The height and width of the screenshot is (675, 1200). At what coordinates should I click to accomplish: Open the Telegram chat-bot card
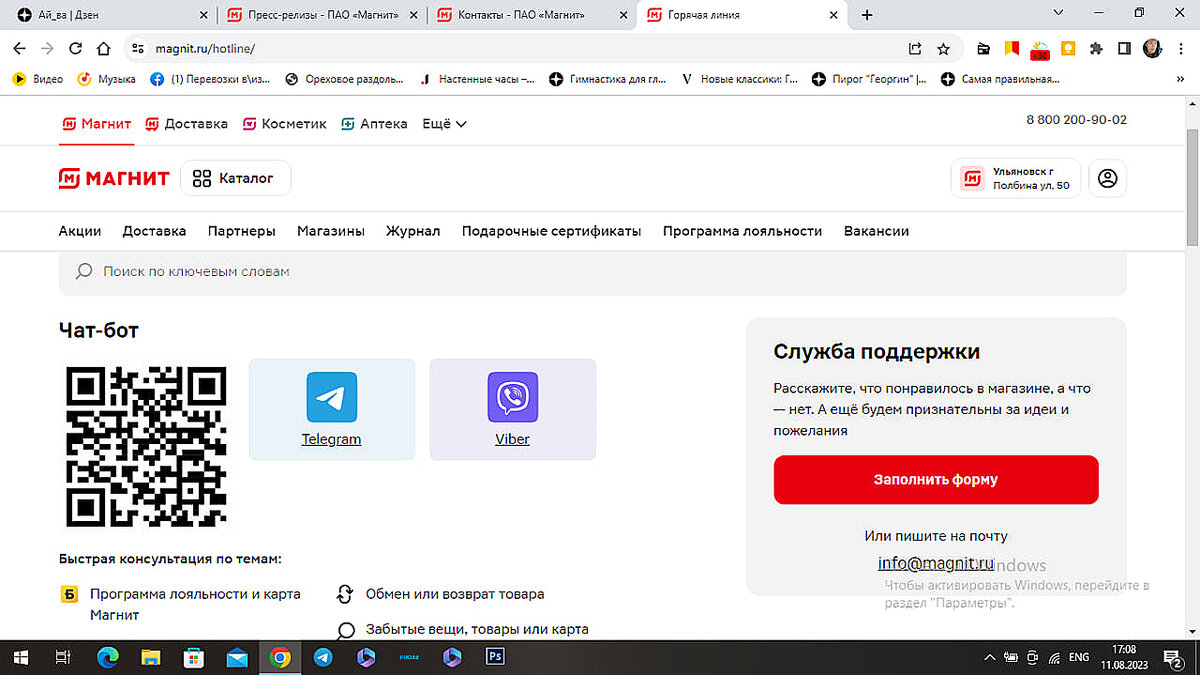click(x=331, y=409)
